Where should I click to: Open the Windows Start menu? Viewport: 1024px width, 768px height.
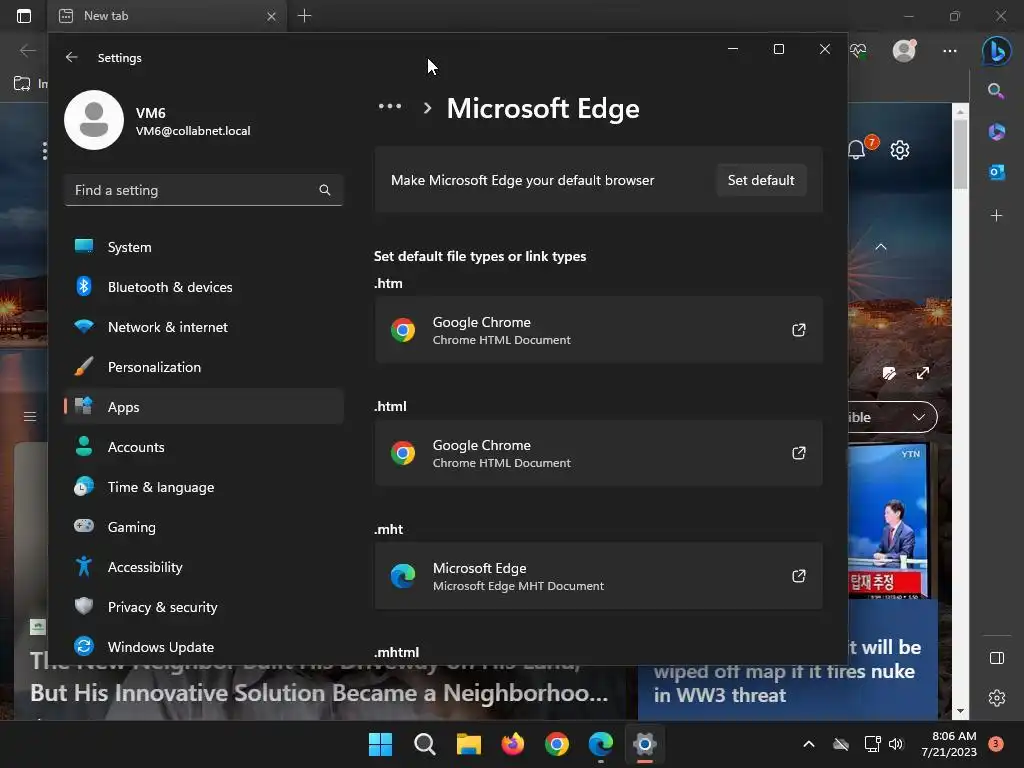coord(381,744)
